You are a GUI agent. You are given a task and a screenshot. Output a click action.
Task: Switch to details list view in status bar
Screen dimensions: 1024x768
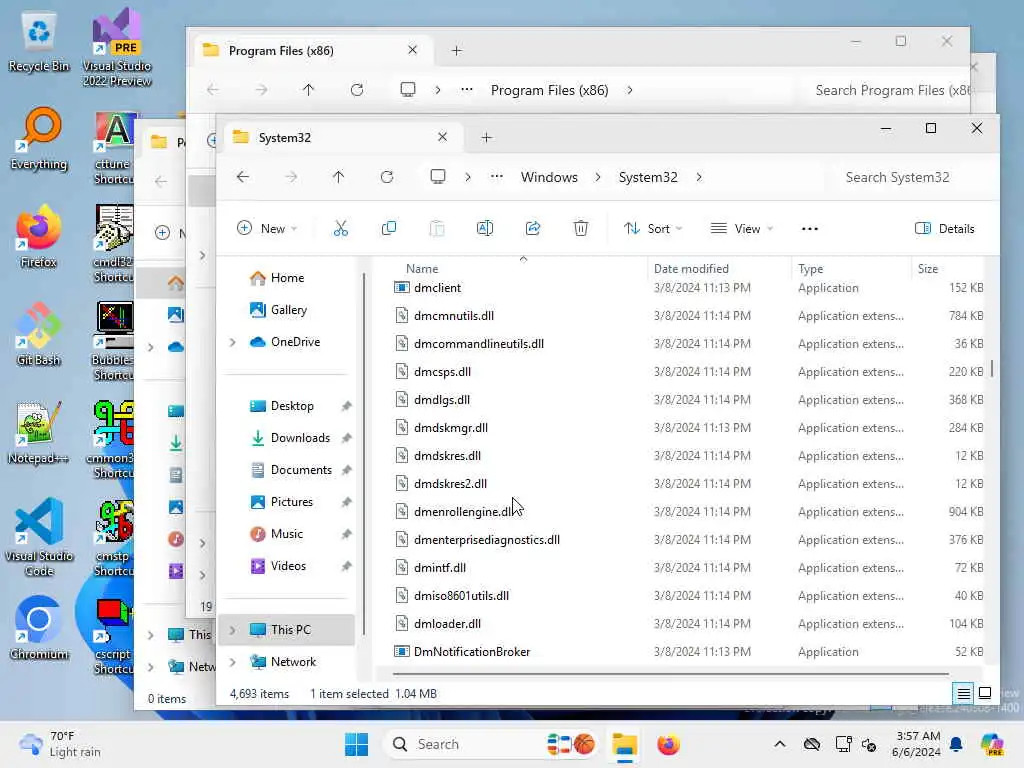(x=963, y=693)
